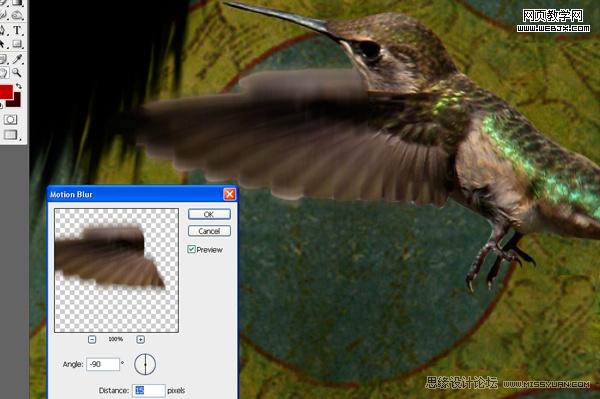Select the Pen tool
Image resolution: width=600 pixels, height=399 pixels.
click(x=3, y=30)
